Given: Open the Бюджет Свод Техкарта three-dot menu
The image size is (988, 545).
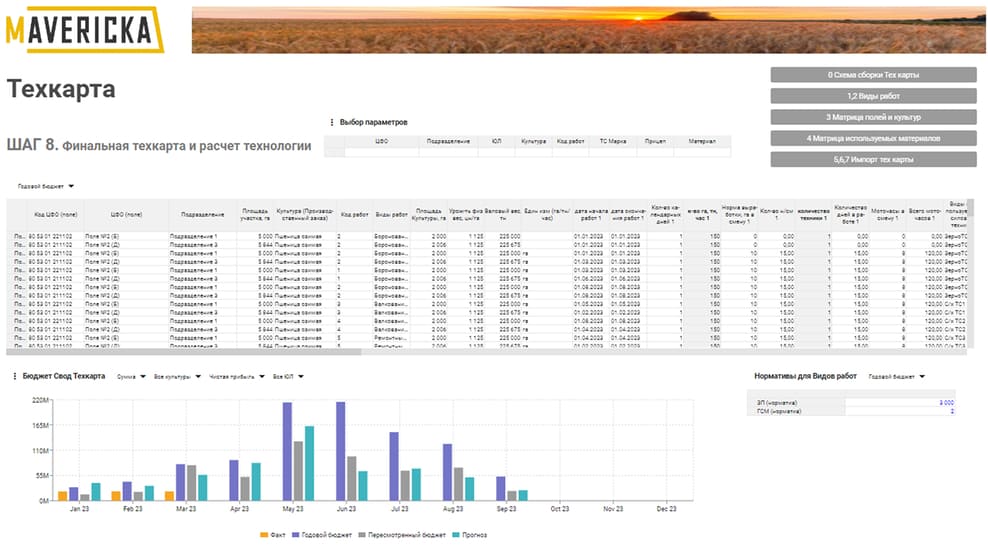Looking at the screenshot, I should click(13, 377).
